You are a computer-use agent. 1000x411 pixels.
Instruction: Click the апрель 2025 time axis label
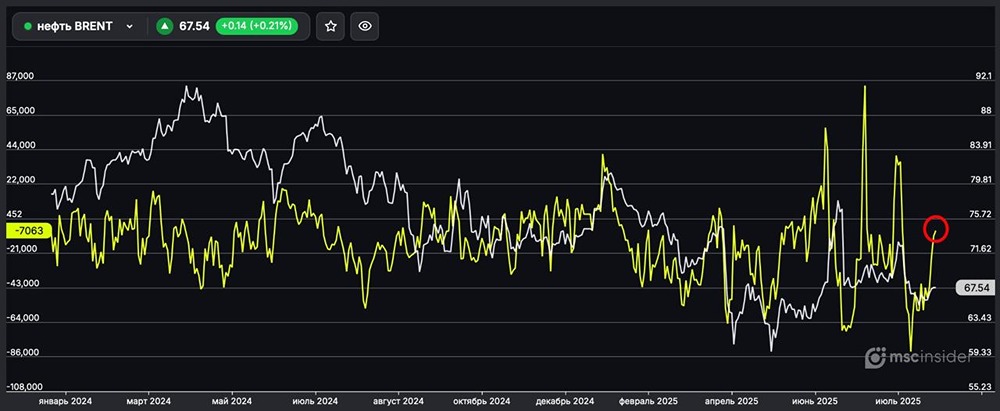pos(733,400)
